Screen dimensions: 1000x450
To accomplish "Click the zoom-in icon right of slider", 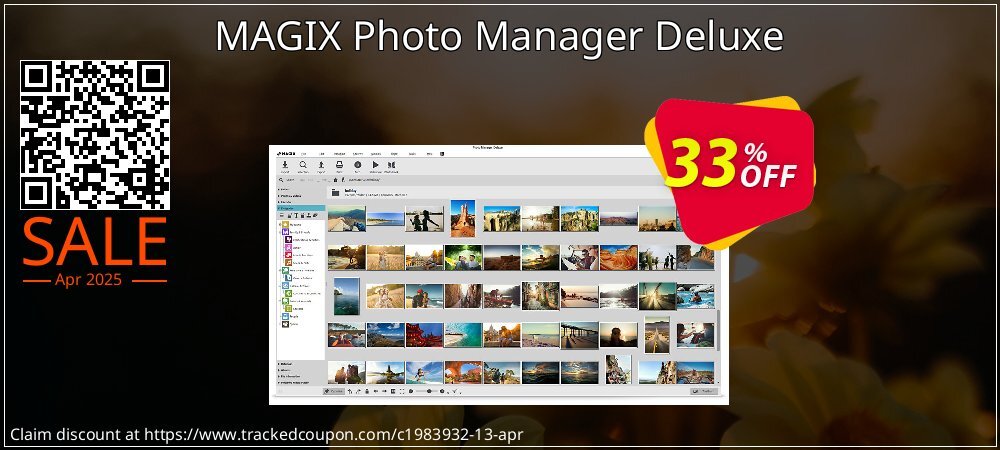I will click(442, 391).
